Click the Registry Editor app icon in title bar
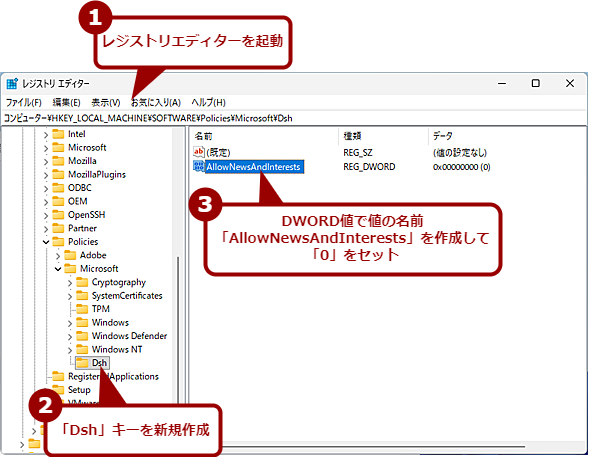The width and height of the screenshot is (589, 457). [12, 83]
